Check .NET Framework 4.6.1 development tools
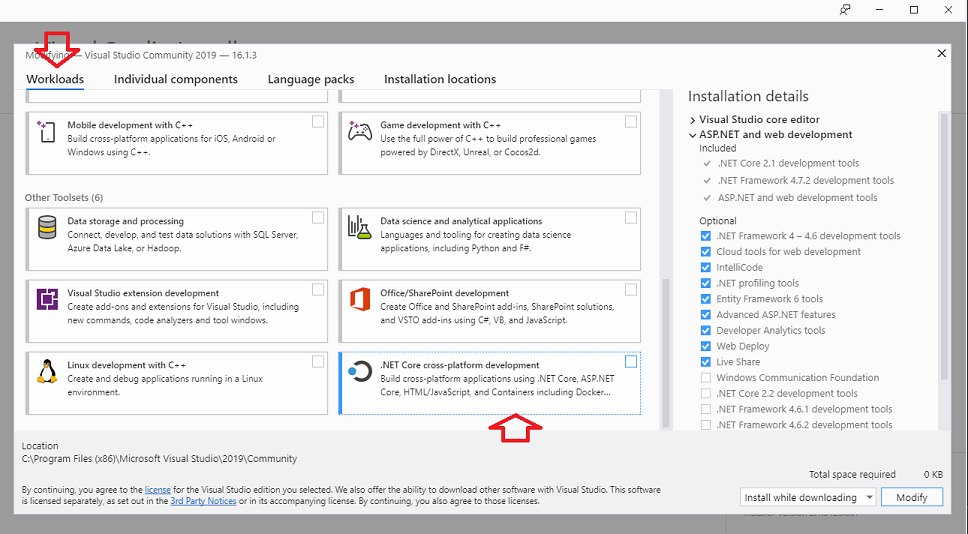Image resolution: width=968 pixels, height=534 pixels. (x=706, y=409)
